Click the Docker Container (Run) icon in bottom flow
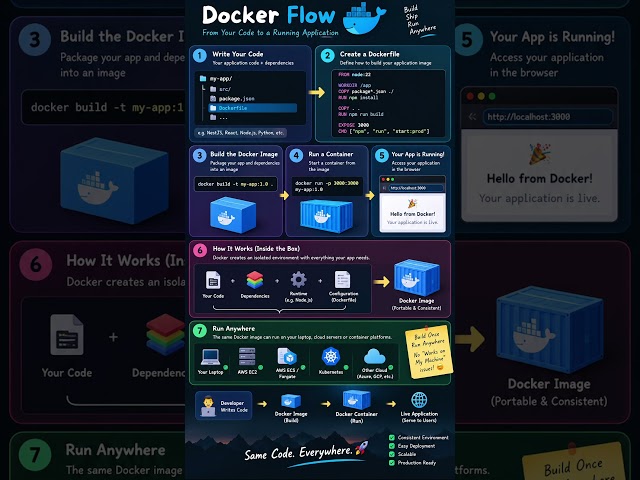Viewport: 640px width, 480px height. tap(356, 400)
